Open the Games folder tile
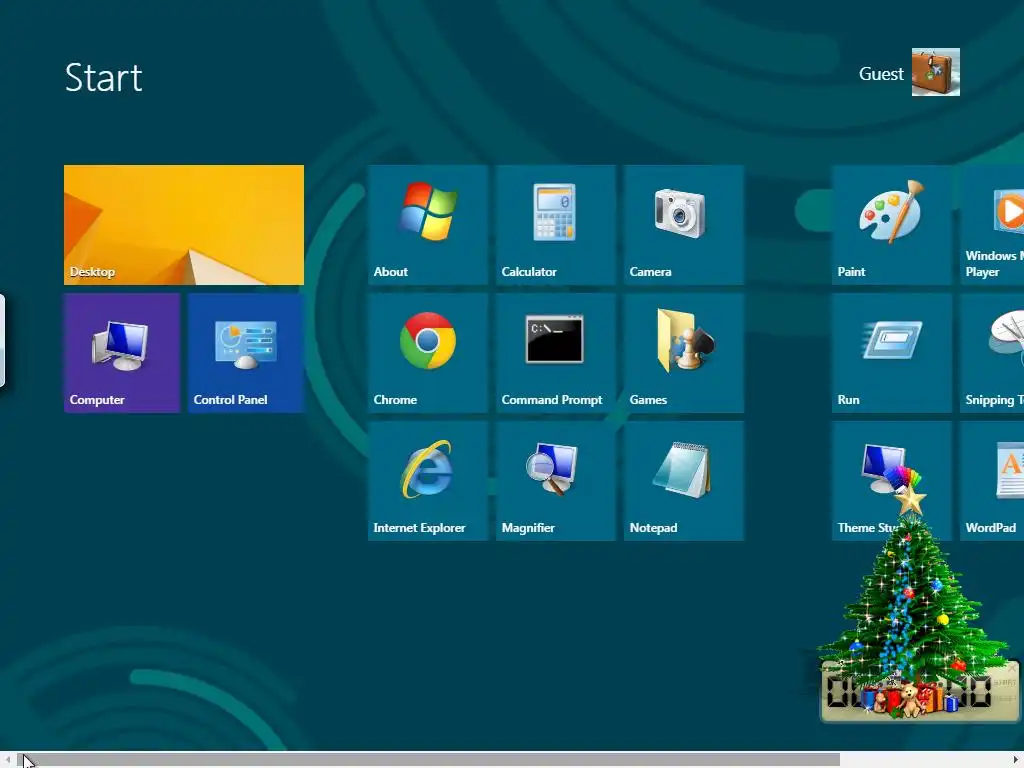The image size is (1024, 768). (x=684, y=353)
